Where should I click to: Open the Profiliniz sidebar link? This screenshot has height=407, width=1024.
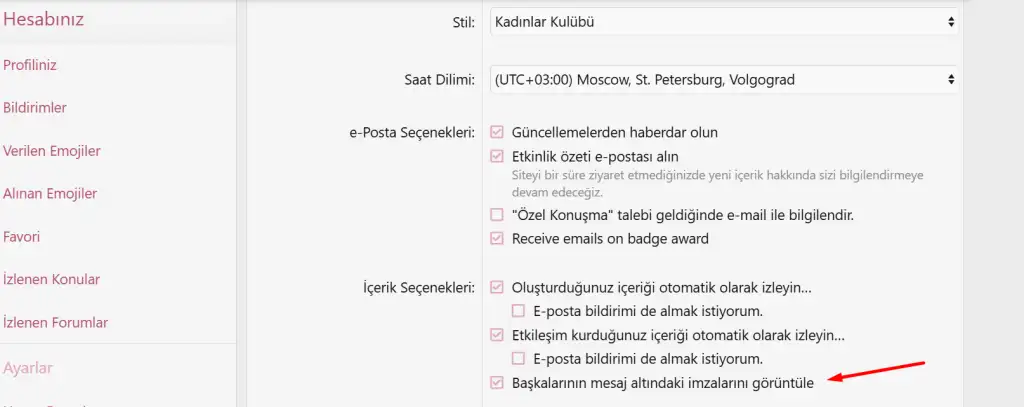point(30,65)
